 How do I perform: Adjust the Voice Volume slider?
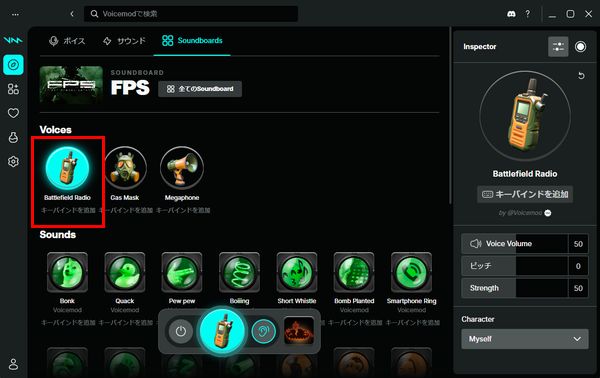514,244
